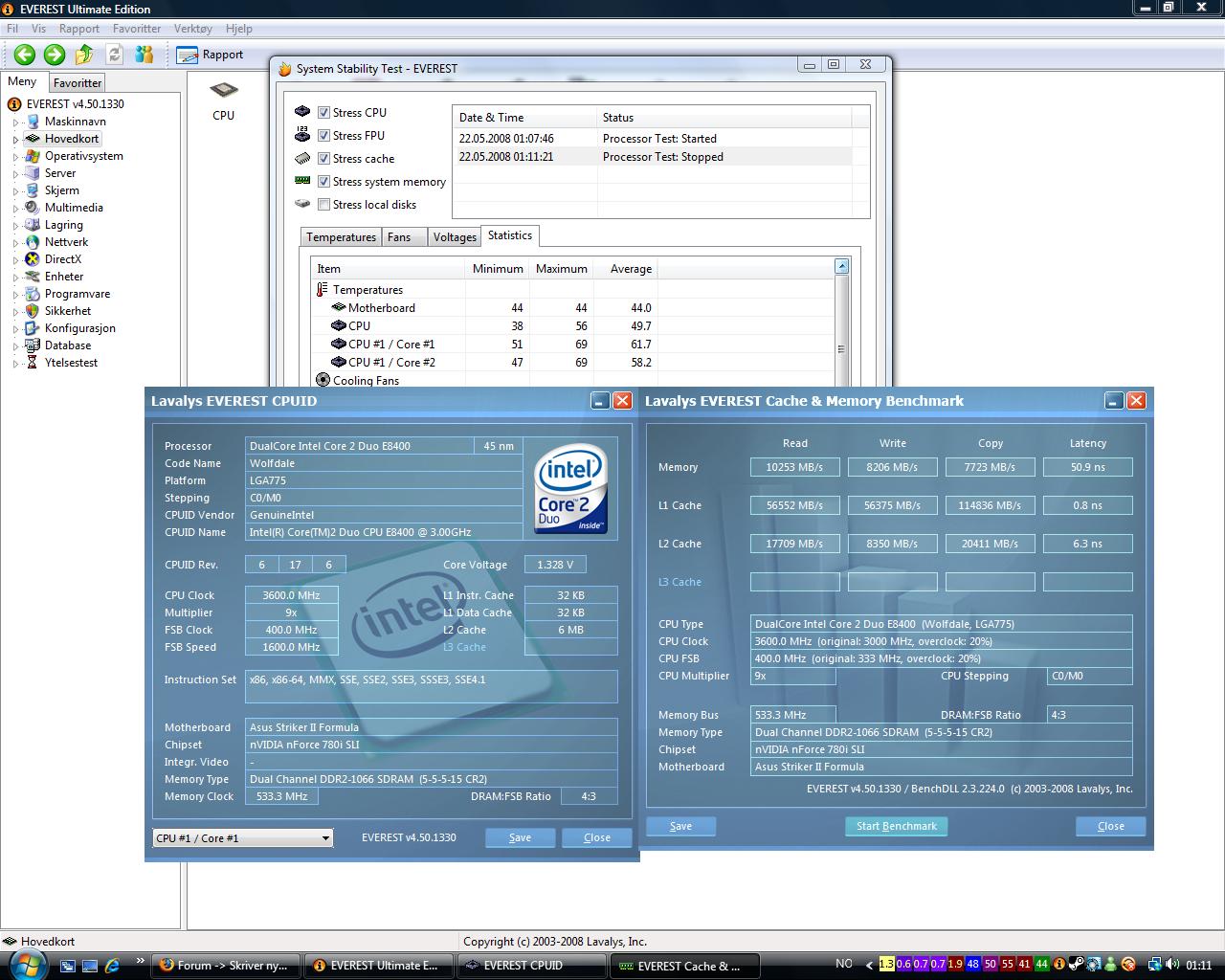Screen dimensions: 1225x980
Task: Toggle Stress cache checkbox
Action: [324, 158]
